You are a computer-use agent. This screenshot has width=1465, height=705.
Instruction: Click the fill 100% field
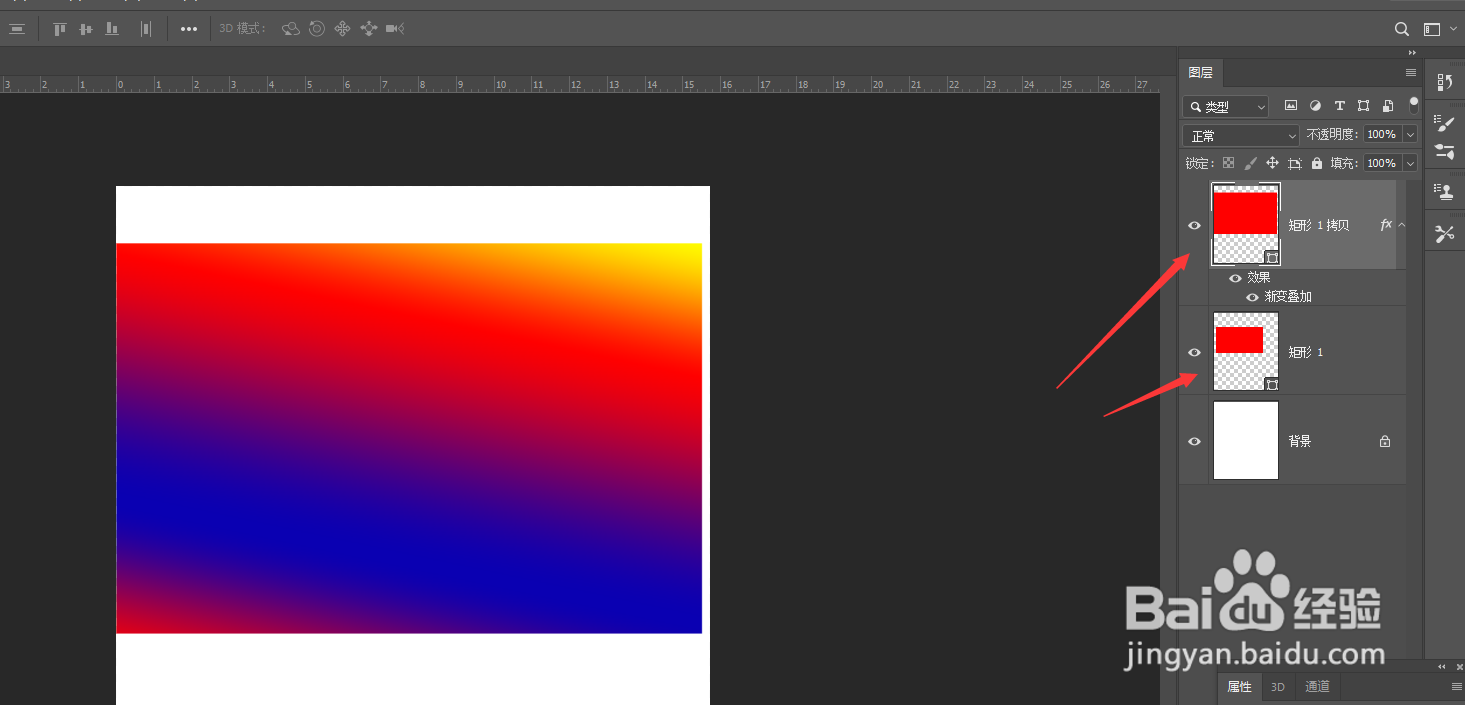tap(1382, 163)
